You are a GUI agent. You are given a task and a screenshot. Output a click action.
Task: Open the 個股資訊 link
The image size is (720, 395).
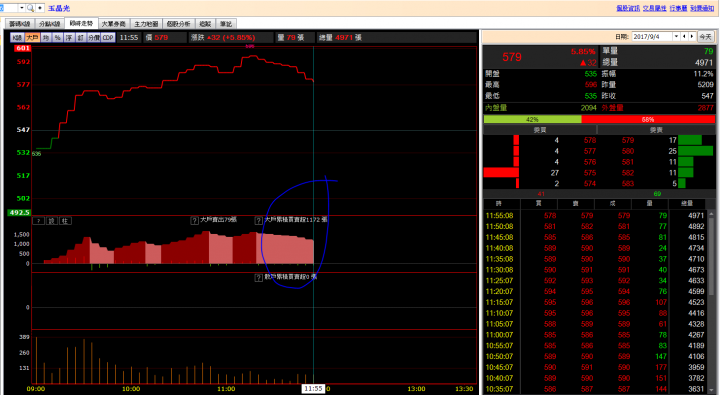pos(628,8)
